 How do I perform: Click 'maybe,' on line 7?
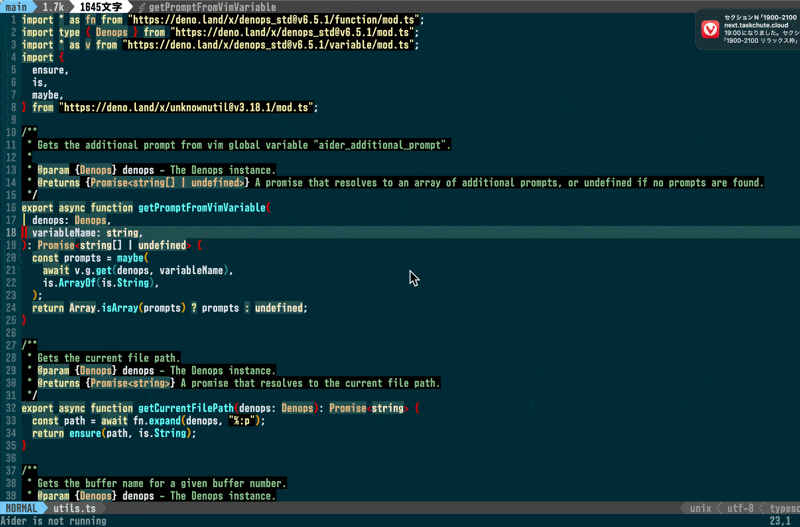pyautogui.click(x=48, y=95)
